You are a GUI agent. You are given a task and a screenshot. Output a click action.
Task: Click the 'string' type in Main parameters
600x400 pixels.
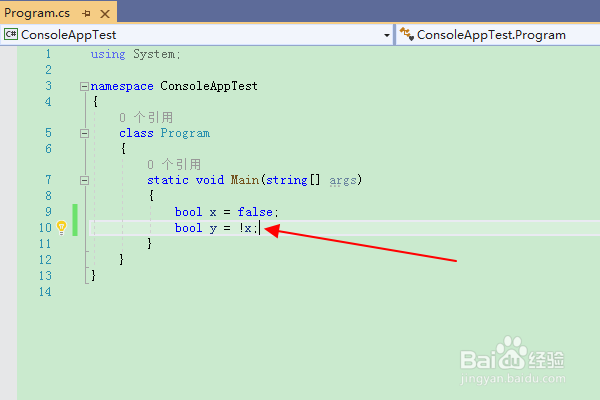click(x=287, y=180)
